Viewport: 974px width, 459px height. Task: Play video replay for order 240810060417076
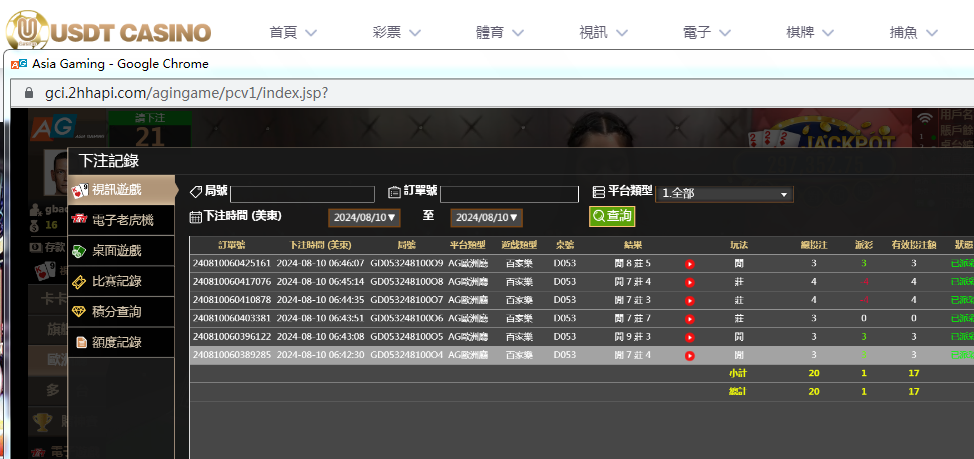(690, 282)
